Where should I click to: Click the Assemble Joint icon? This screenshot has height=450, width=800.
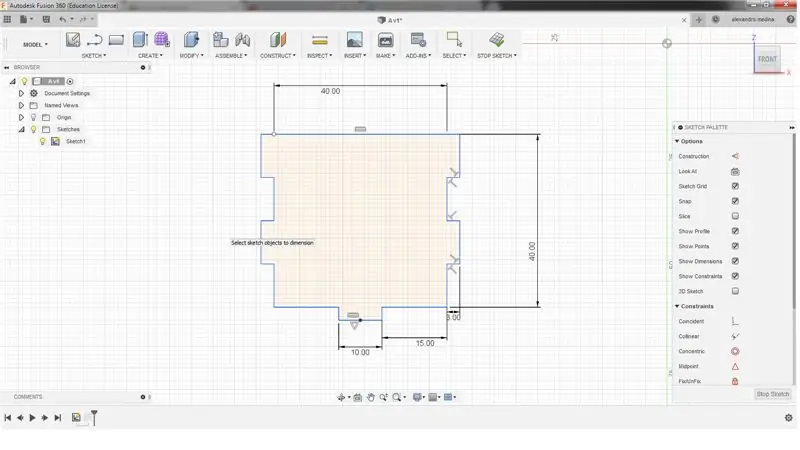click(x=243, y=40)
